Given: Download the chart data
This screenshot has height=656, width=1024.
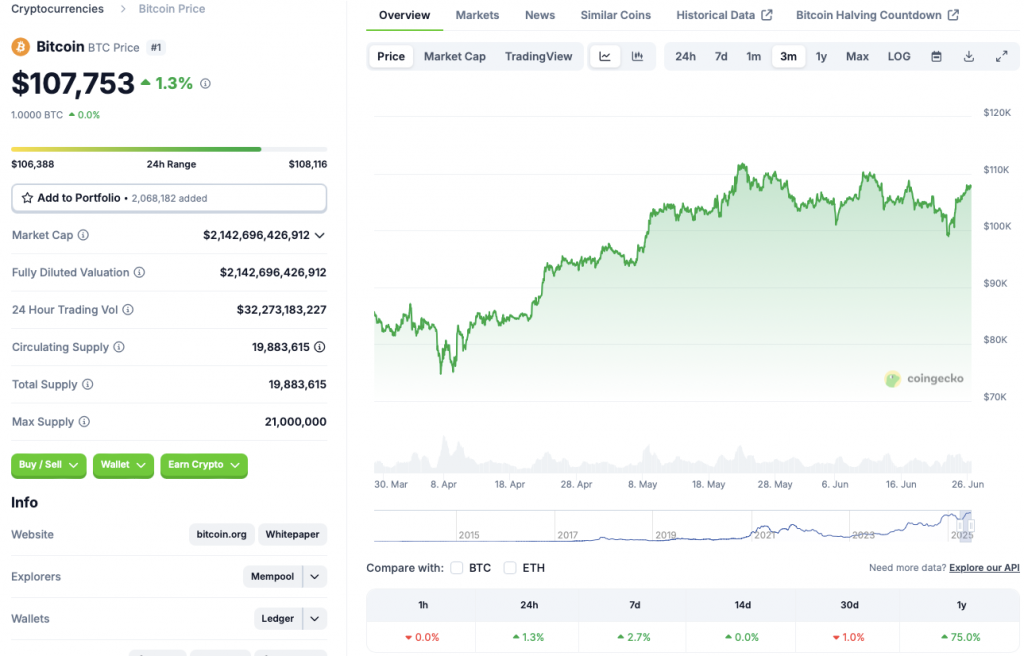Looking at the screenshot, I should coord(968,56).
